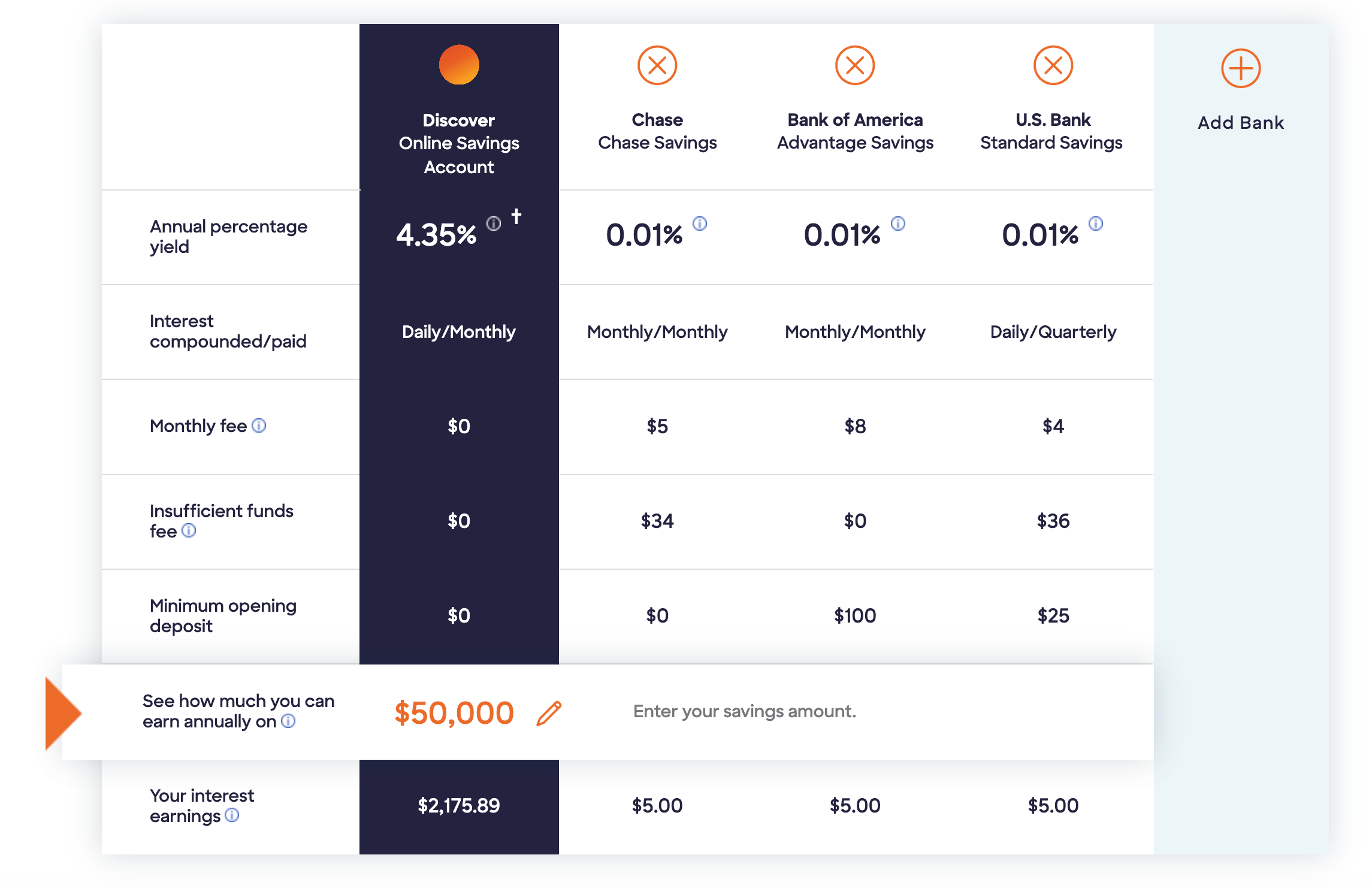
Task: Click the pencil icon to edit savings amount
Action: [x=549, y=713]
